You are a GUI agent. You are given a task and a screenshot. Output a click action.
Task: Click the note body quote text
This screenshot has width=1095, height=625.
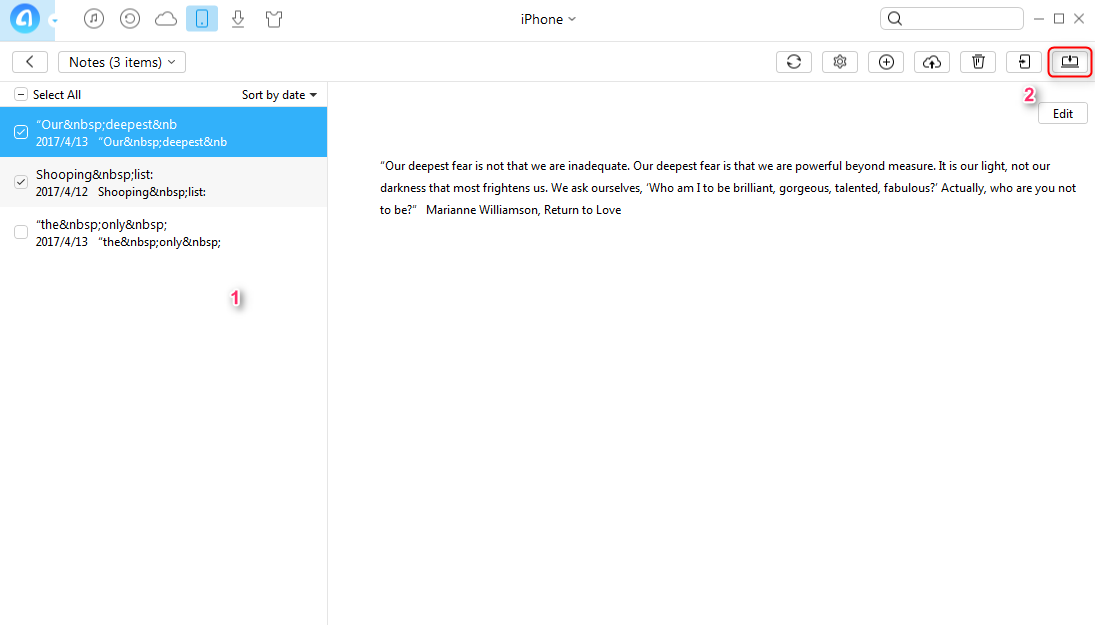point(728,188)
